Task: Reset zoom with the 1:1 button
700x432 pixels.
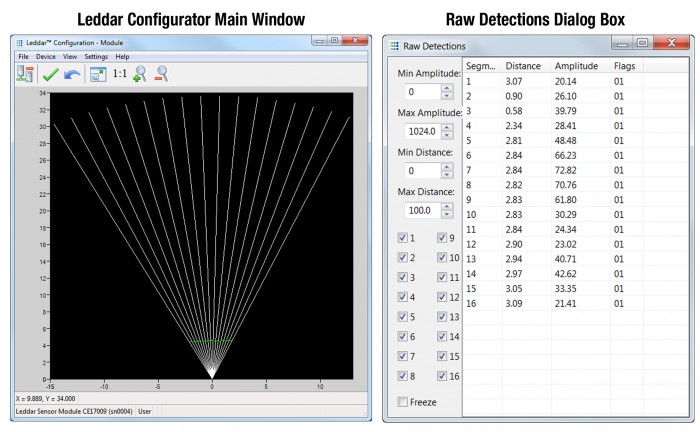Action: [x=119, y=75]
